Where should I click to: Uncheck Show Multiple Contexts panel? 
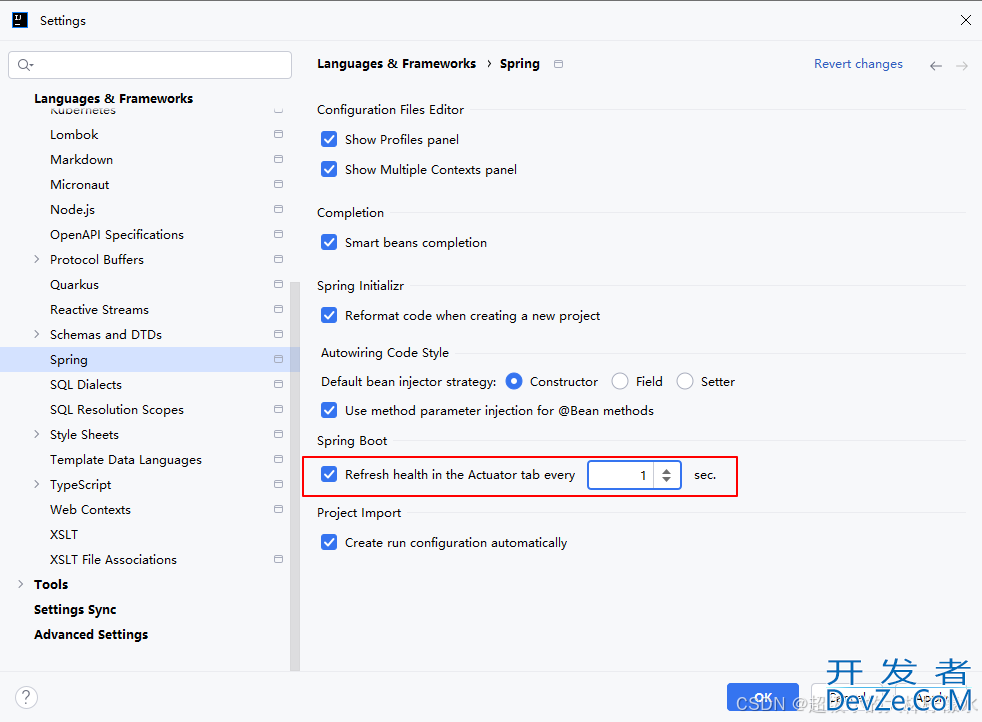coord(329,169)
